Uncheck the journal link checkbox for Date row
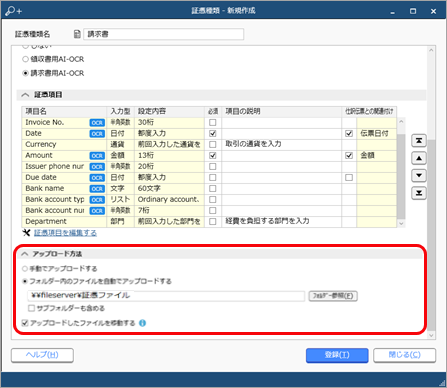 click(x=349, y=133)
